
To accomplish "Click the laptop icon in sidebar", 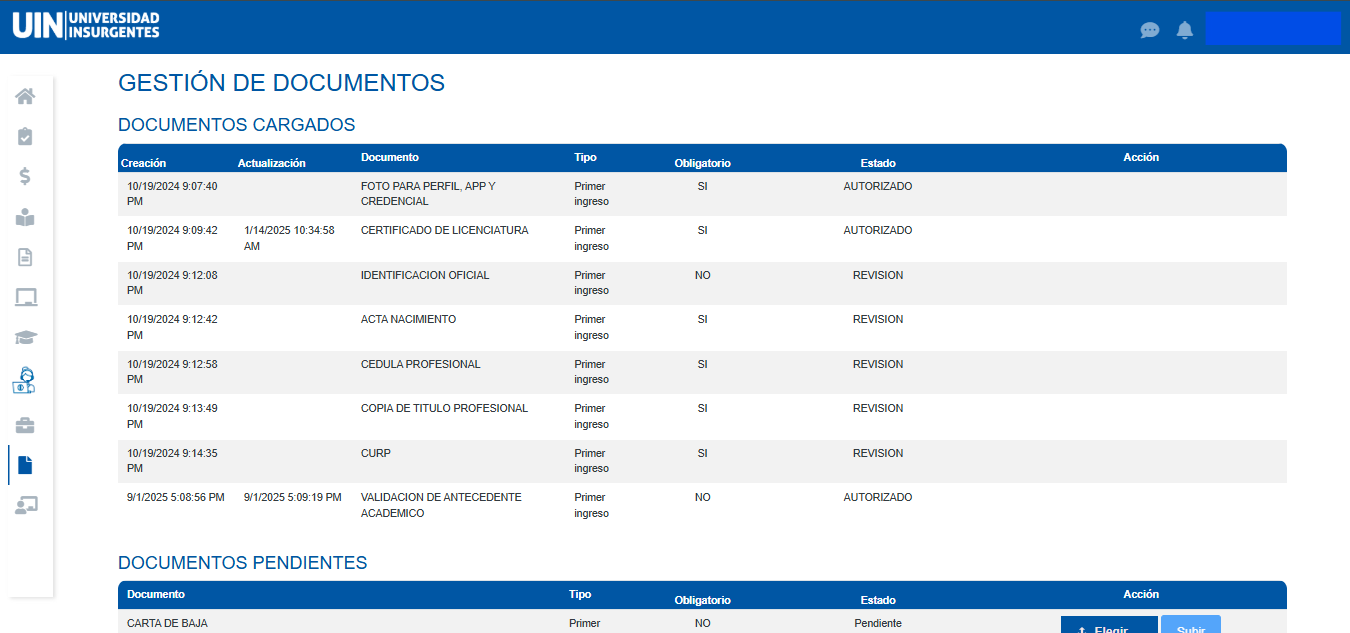I will click(25, 297).
